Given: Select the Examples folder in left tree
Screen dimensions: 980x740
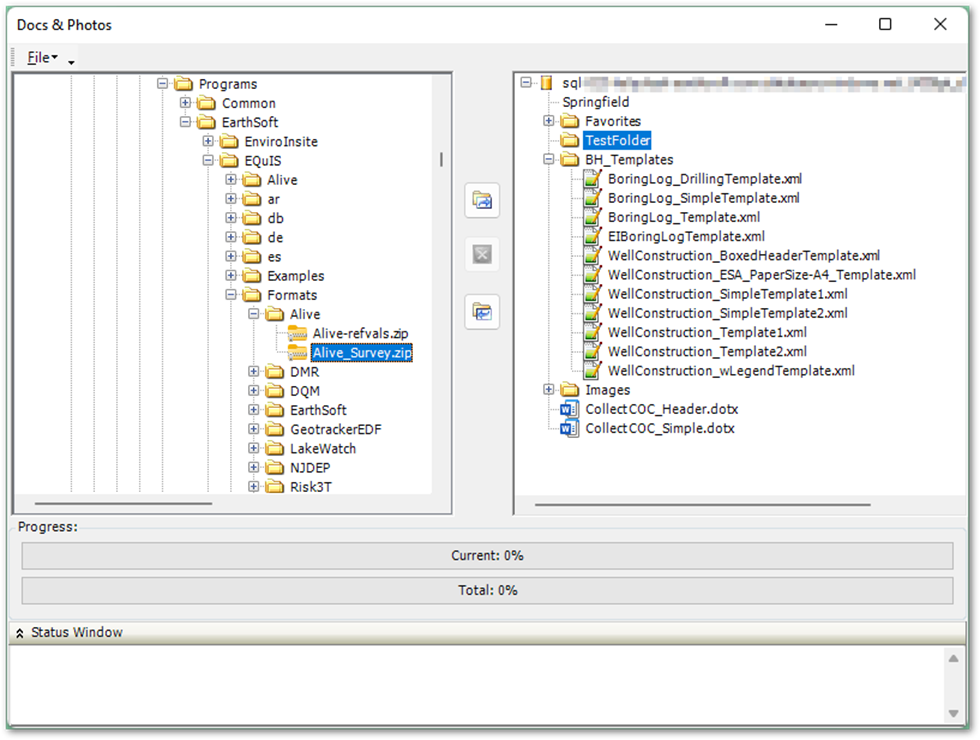Looking at the screenshot, I should pyautogui.click(x=295, y=276).
